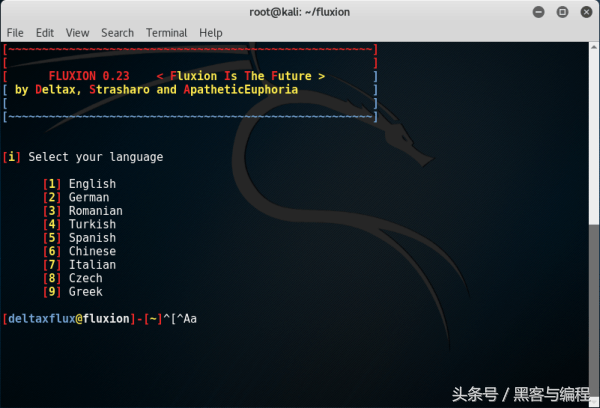This screenshot has height=408, width=600.
Task: Click the Chinese language option
Action: pyautogui.click(x=80, y=251)
